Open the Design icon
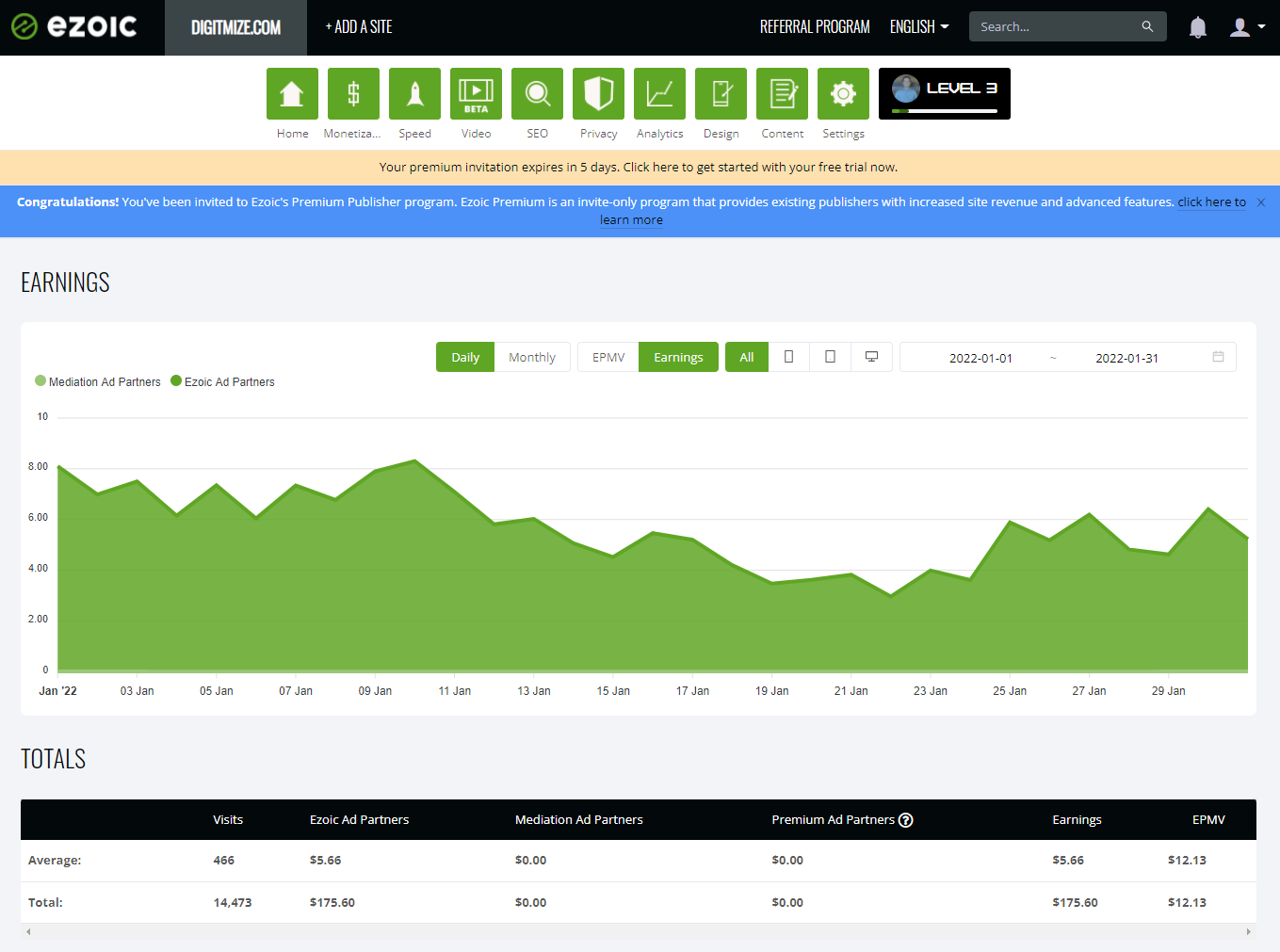The image size is (1280, 952). coord(721,94)
